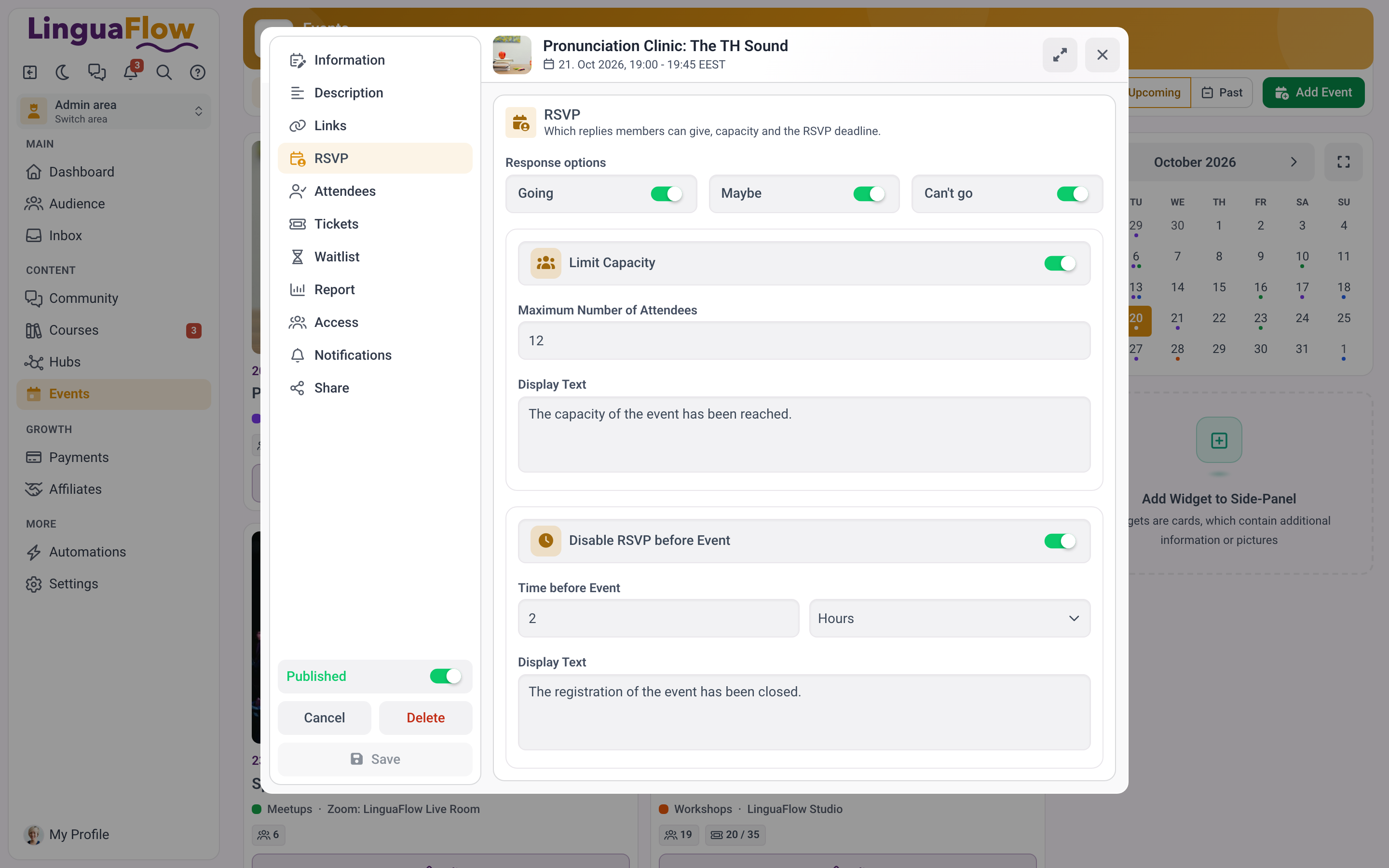The width and height of the screenshot is (1389, 868).
Task: Click the Limit Capacity people icon
Action: tap(545, 263)
